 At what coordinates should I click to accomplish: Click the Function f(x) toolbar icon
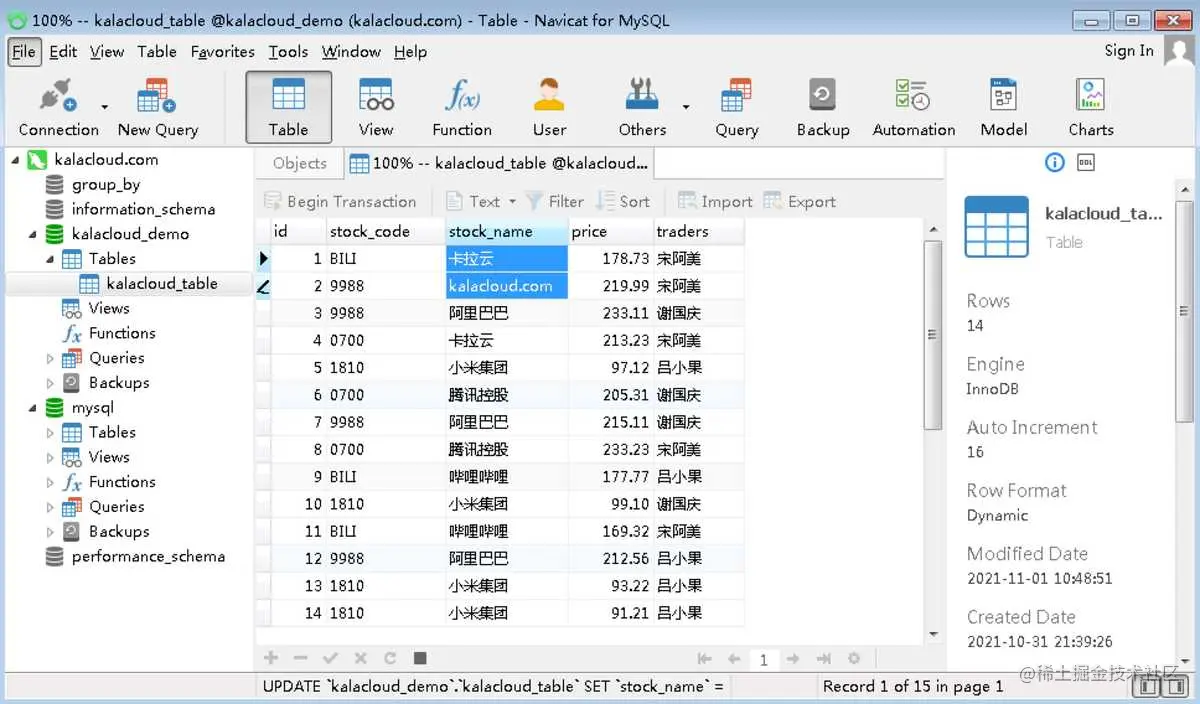[462, 108]
